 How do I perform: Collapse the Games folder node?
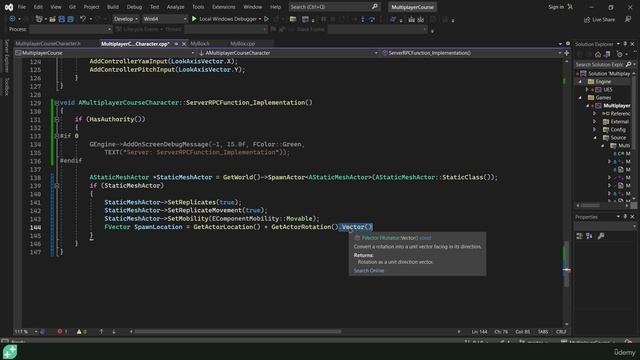580,98
